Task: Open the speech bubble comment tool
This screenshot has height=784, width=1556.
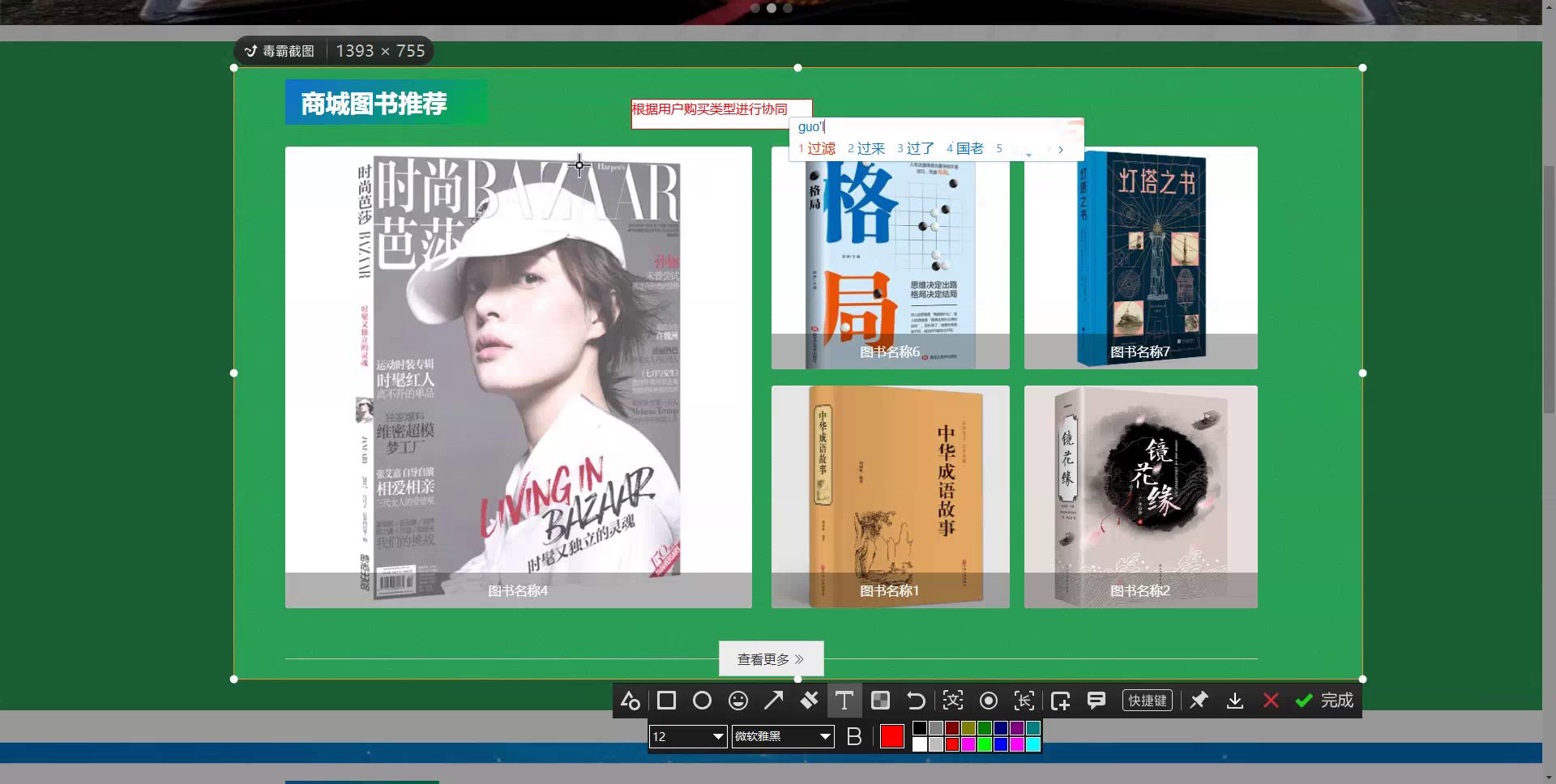Action: [x=1096, y=701]
